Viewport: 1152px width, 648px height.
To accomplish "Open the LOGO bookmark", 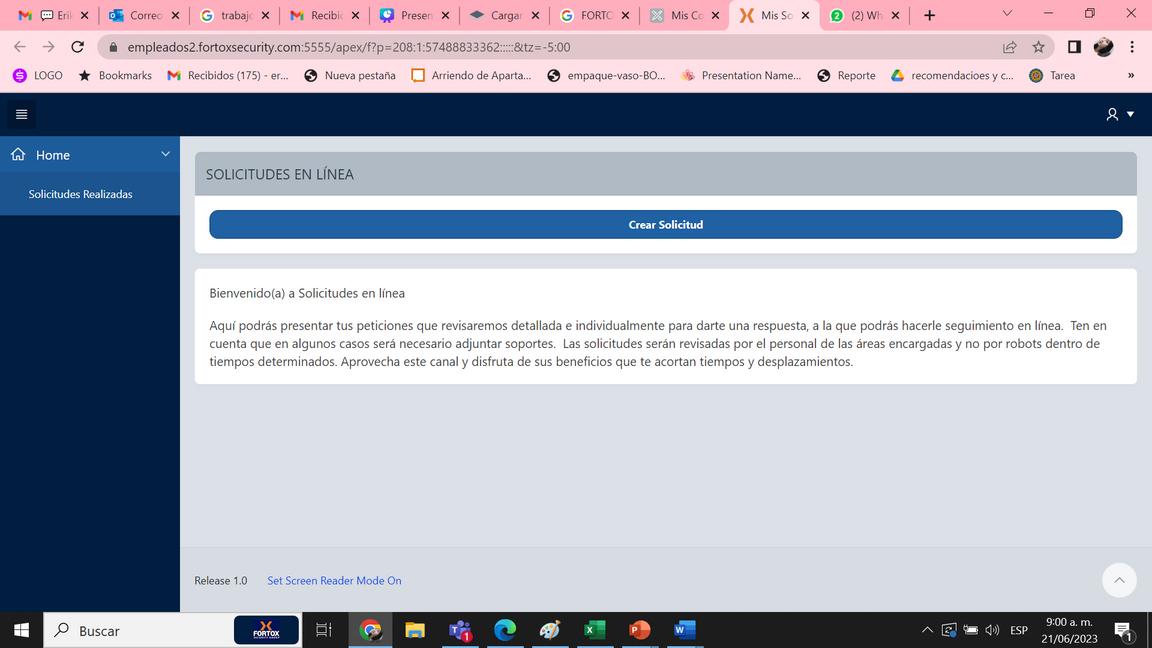I will pos(37,75).
